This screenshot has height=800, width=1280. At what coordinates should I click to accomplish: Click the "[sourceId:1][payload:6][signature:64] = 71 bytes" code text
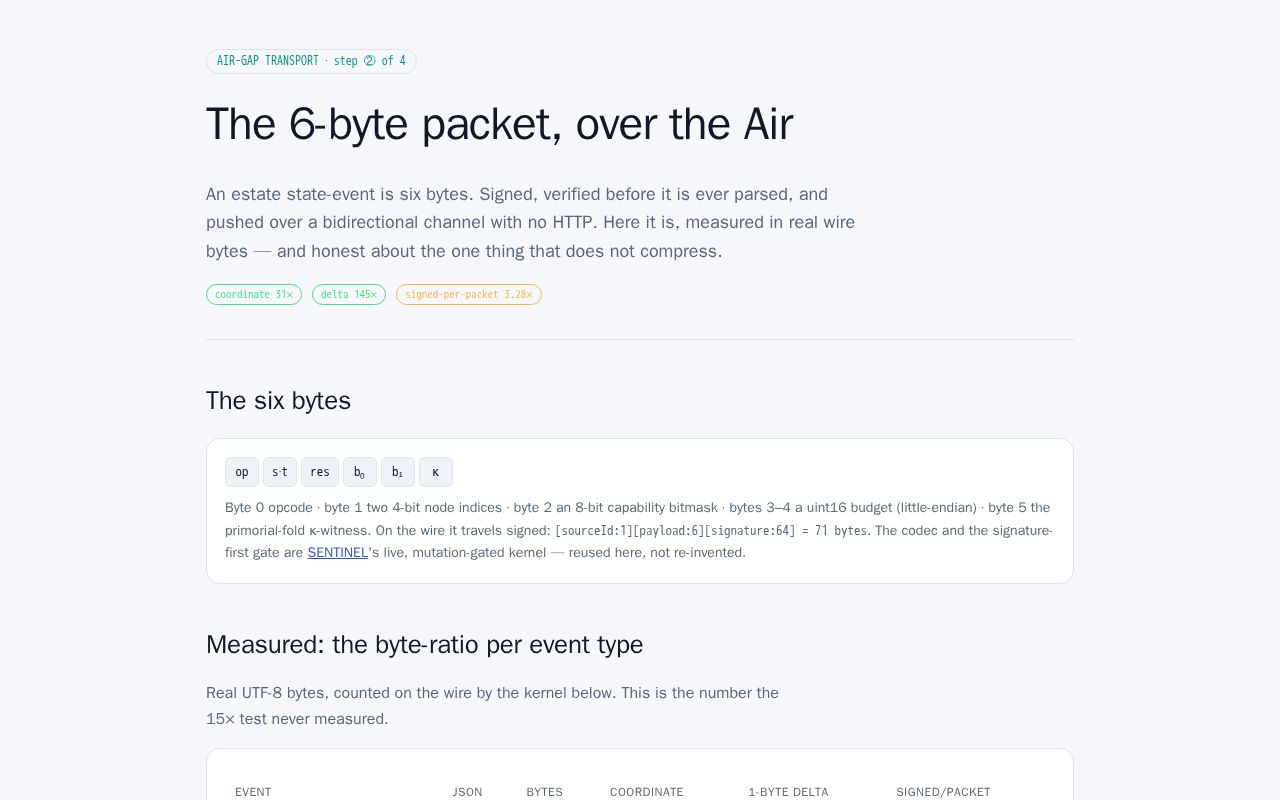pyautogui.click(x=711, y=531)
